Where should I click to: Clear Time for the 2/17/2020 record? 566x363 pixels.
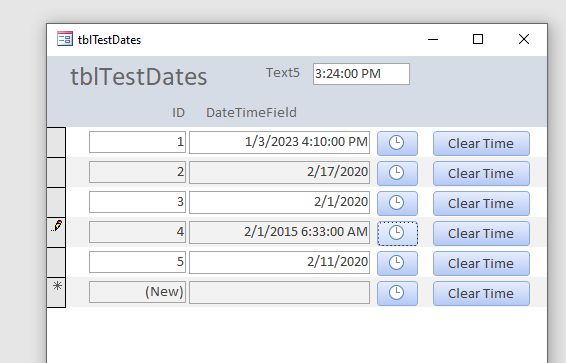(481, 173)
